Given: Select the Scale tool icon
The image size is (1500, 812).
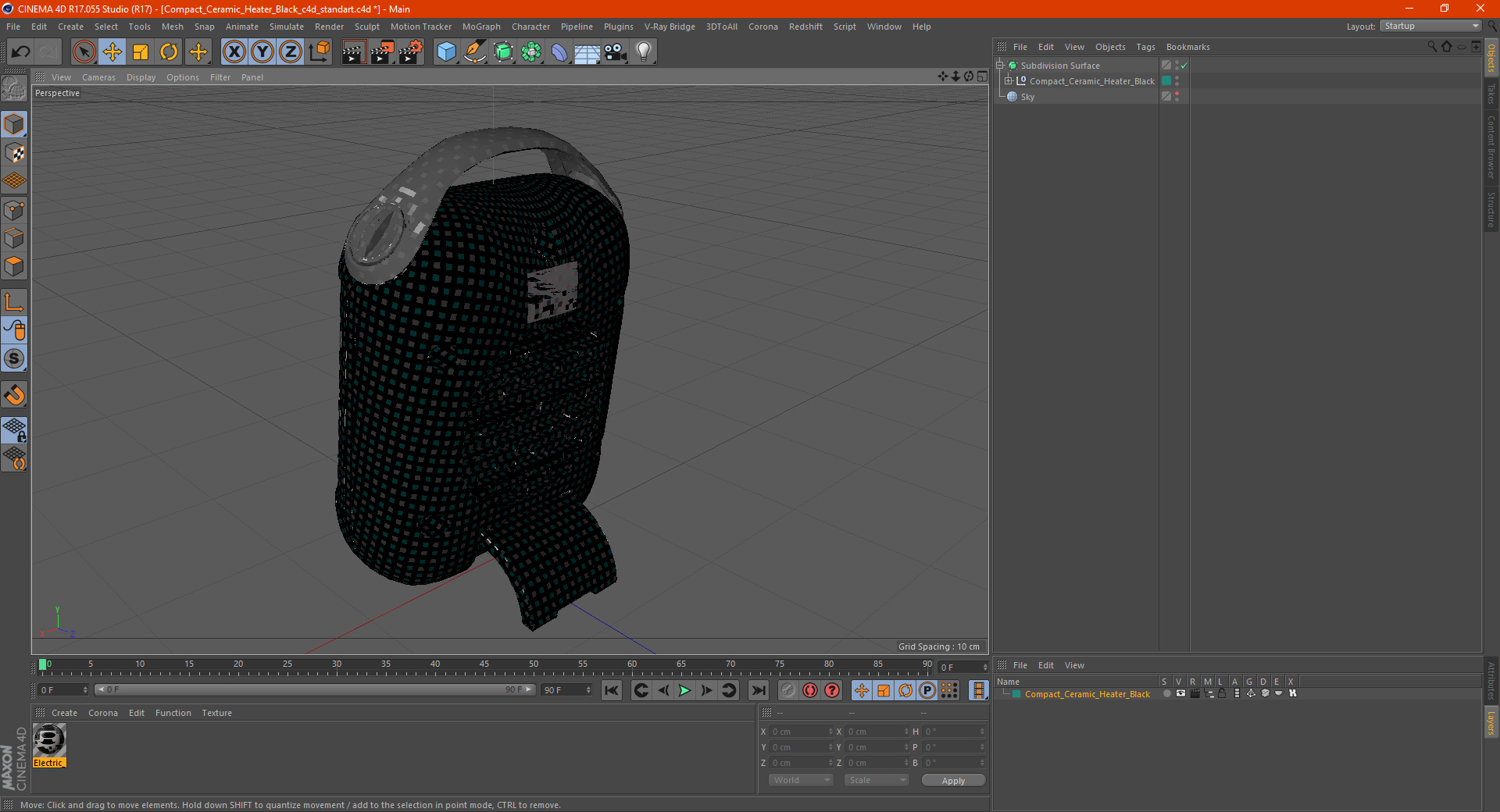Looking at the screenshot, I should click(x=141, y=52).
